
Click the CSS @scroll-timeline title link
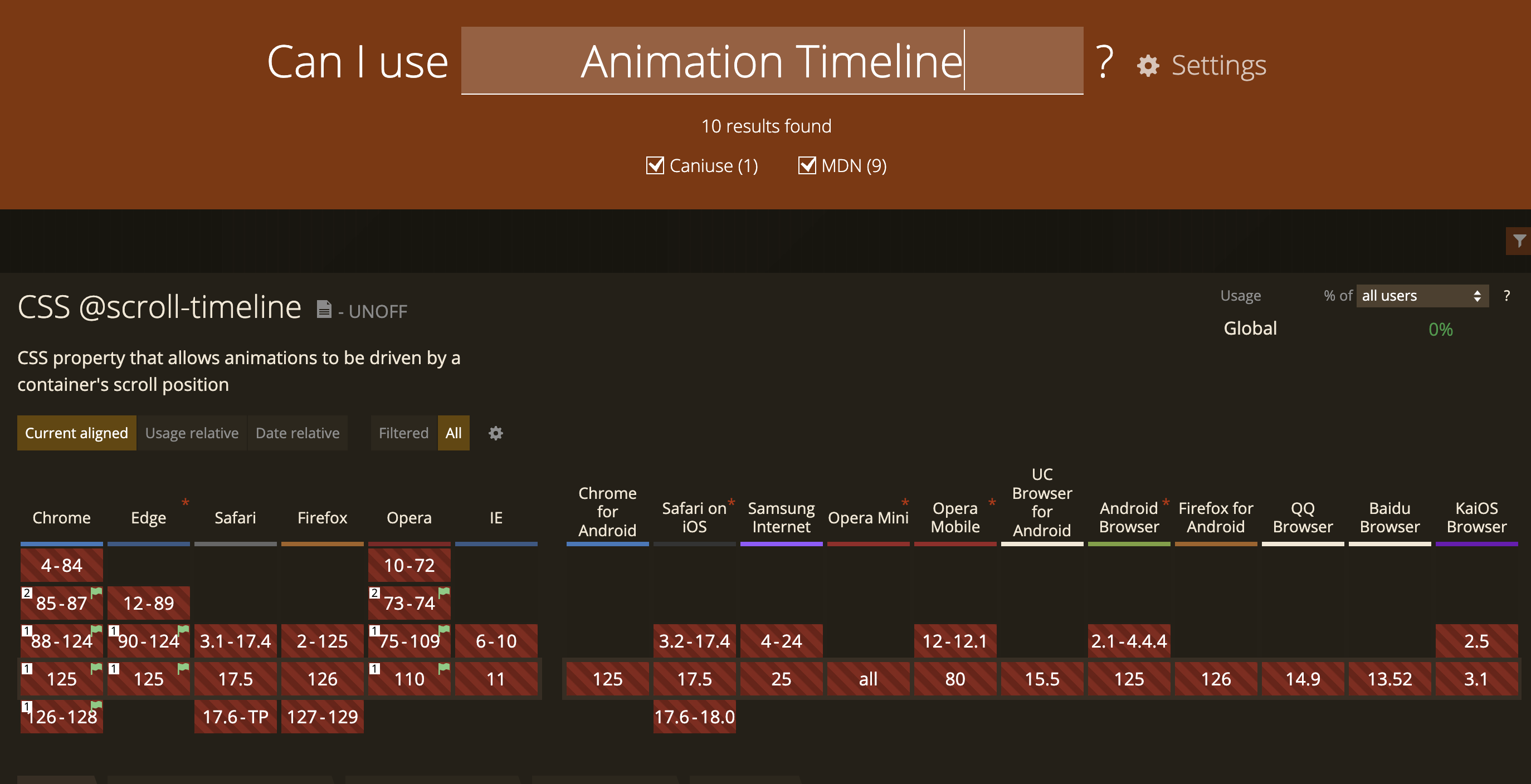(159, 307)
